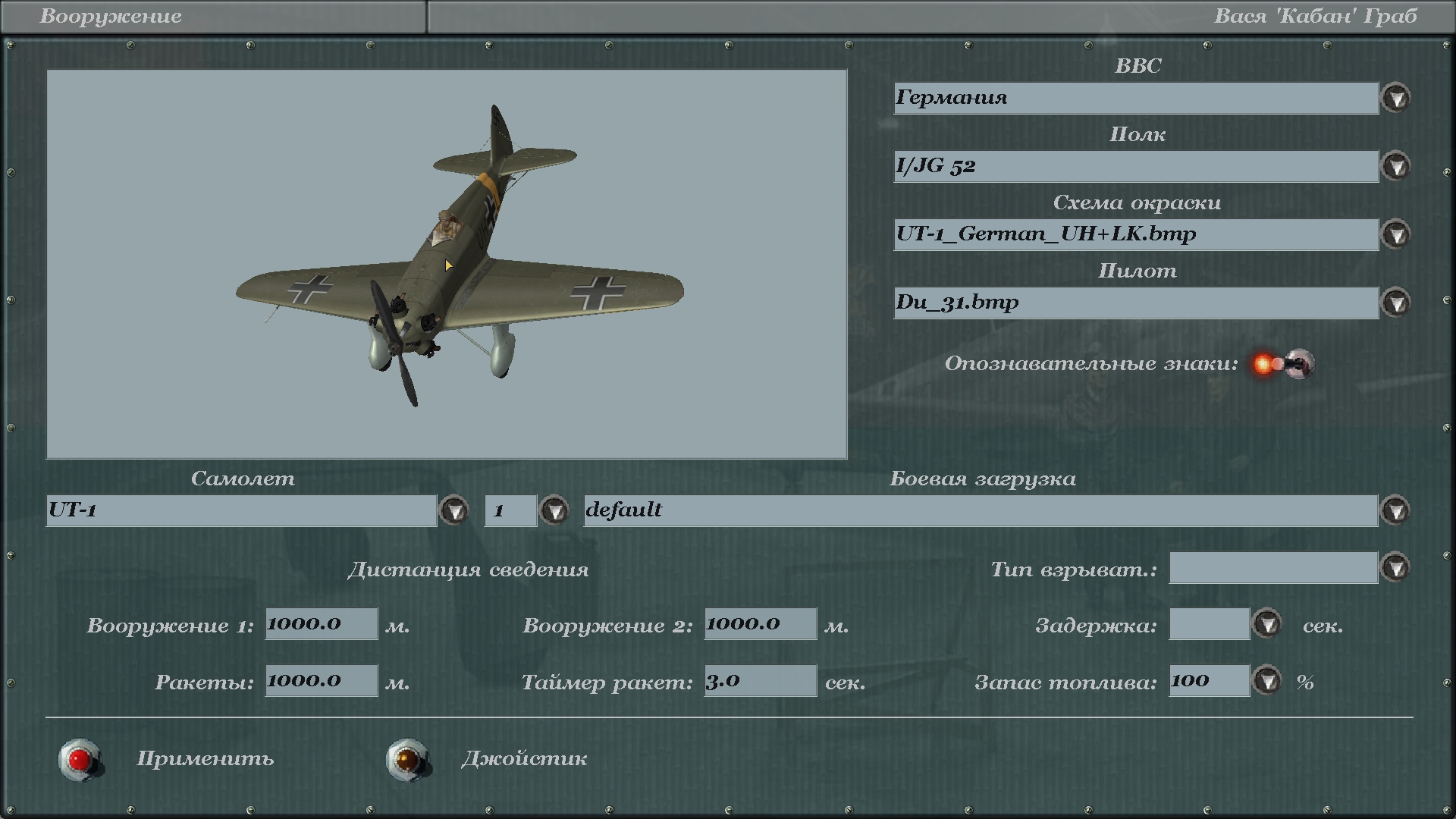Image resolution: width=1456 pixels, height=819 pixels.
Task: Click the Джойстик text label
Action: (x=524, y=759)
